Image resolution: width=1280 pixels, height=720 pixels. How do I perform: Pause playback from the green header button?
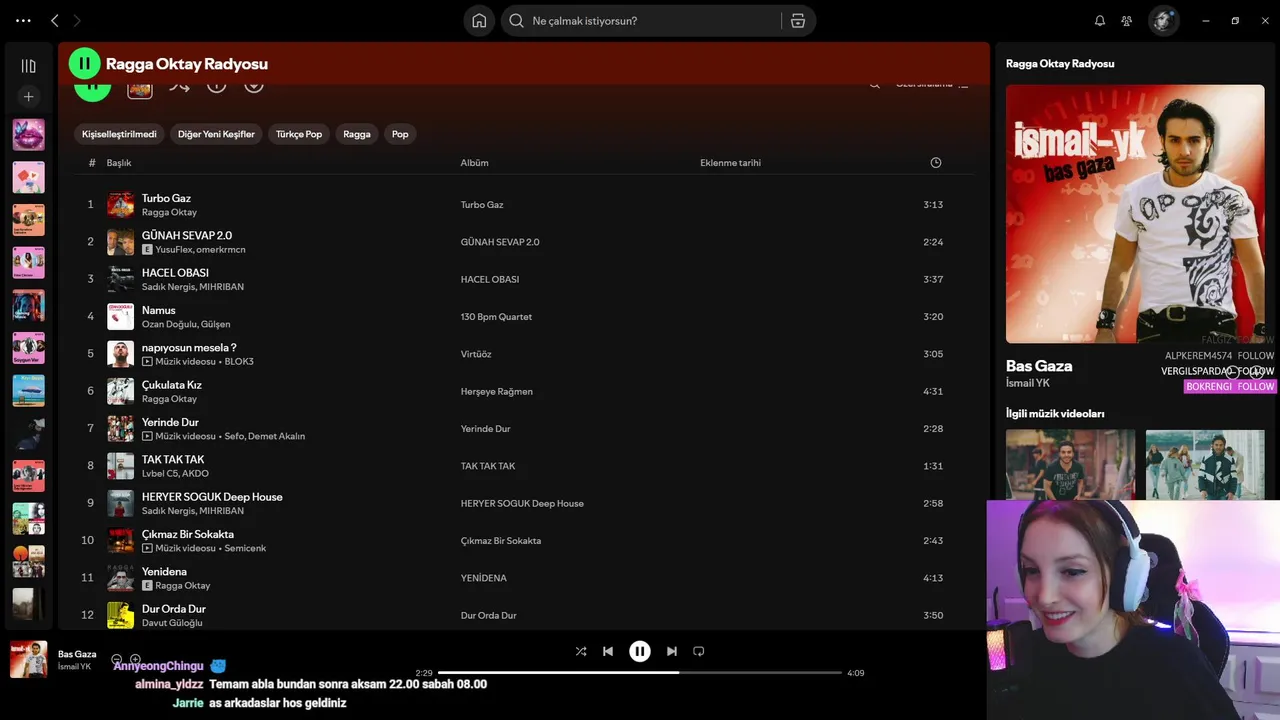click(x=84, y=63)
